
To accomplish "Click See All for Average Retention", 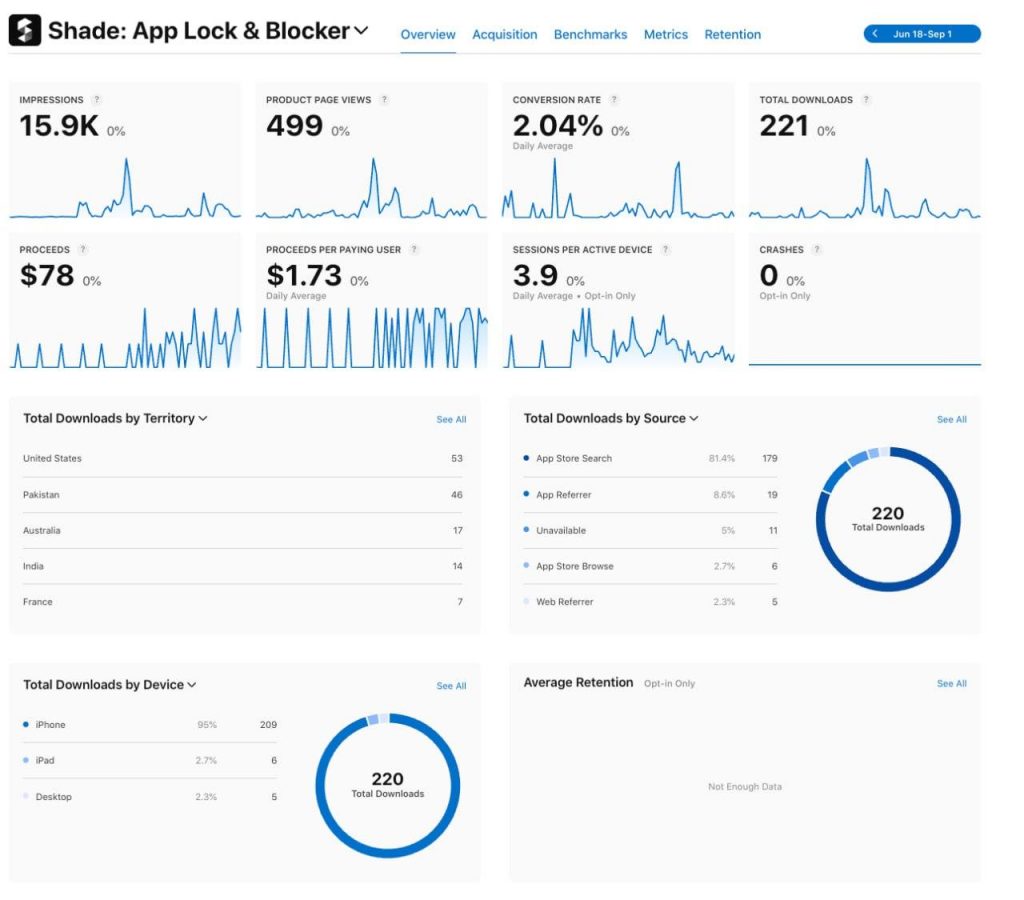I will tap(952, 683).
